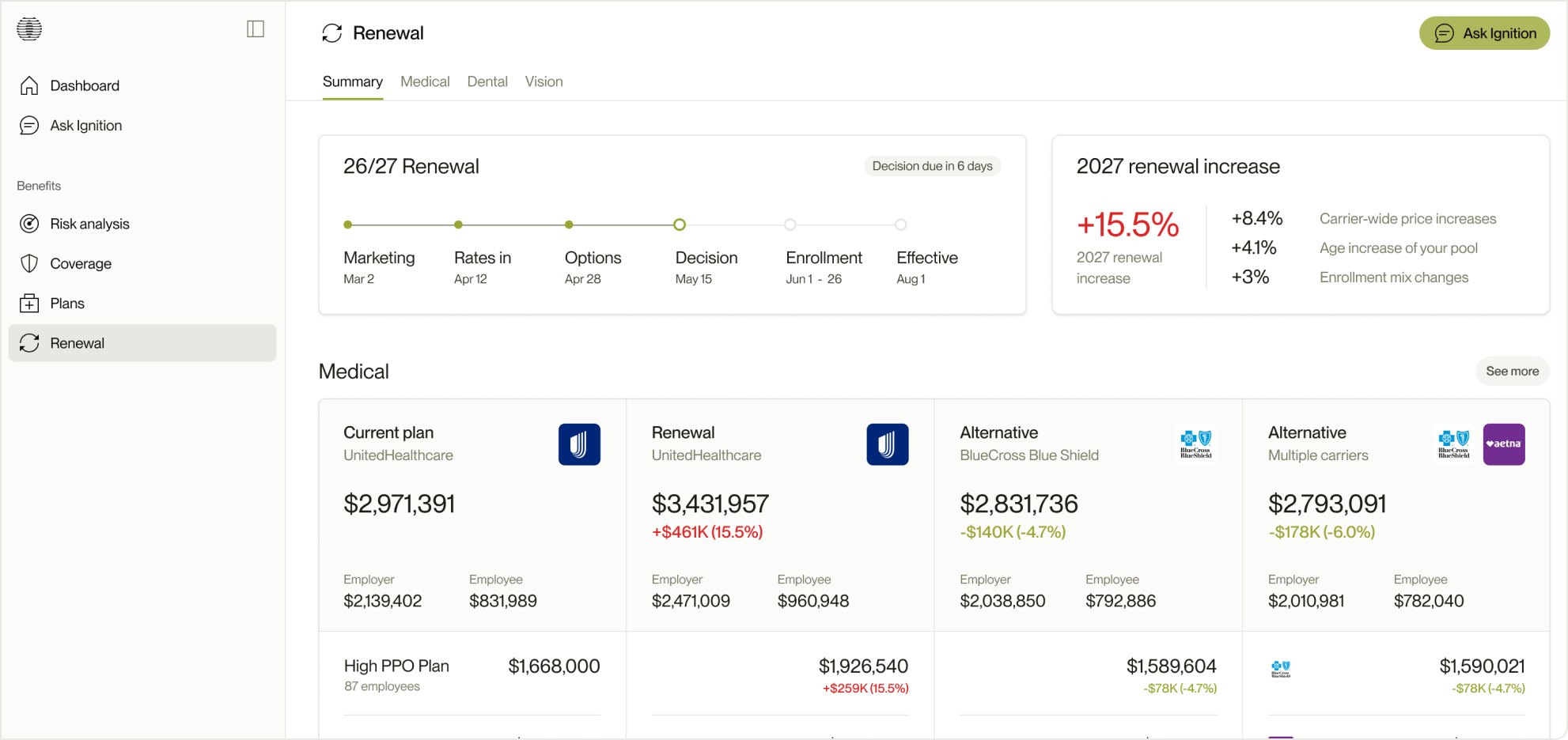Click the UnitedHealthcare logo on the Current plan card
The height and width of the screenshot is (740, 1568).
pos(579,444)
